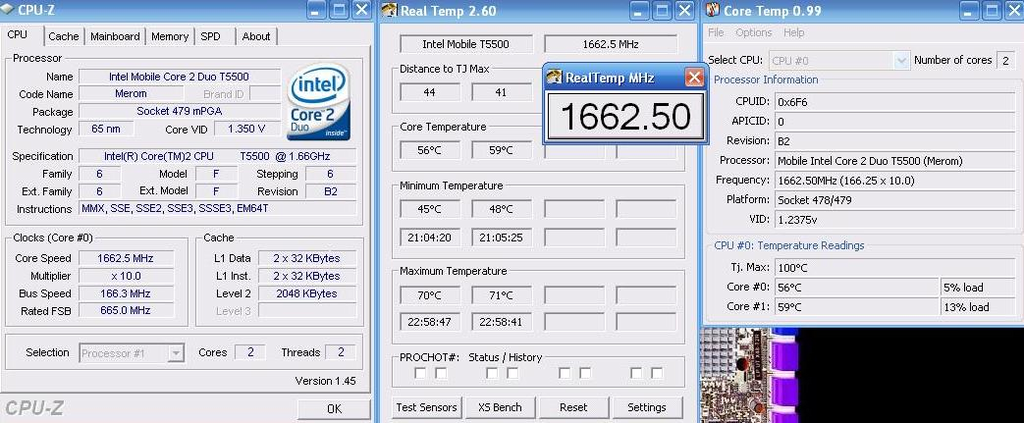Switch to the CPU tab in CPU-Z

click(x=18, y=35)
